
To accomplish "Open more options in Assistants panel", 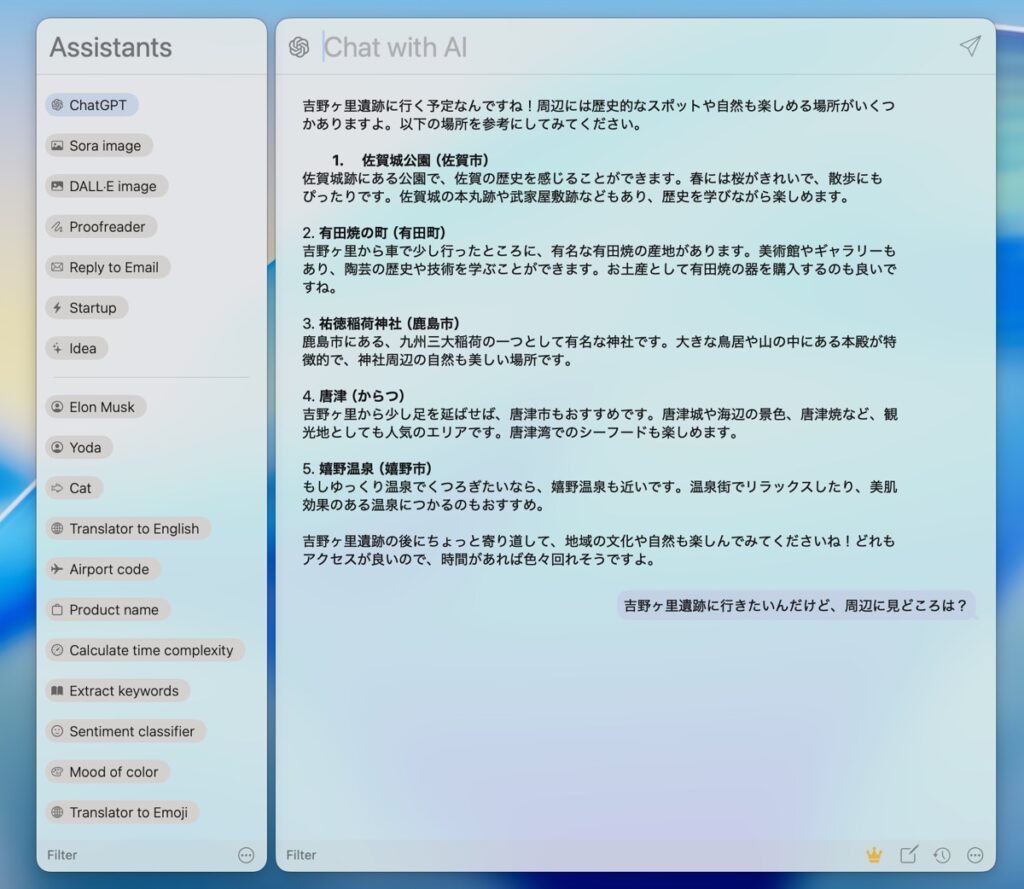I will (246, 855).
